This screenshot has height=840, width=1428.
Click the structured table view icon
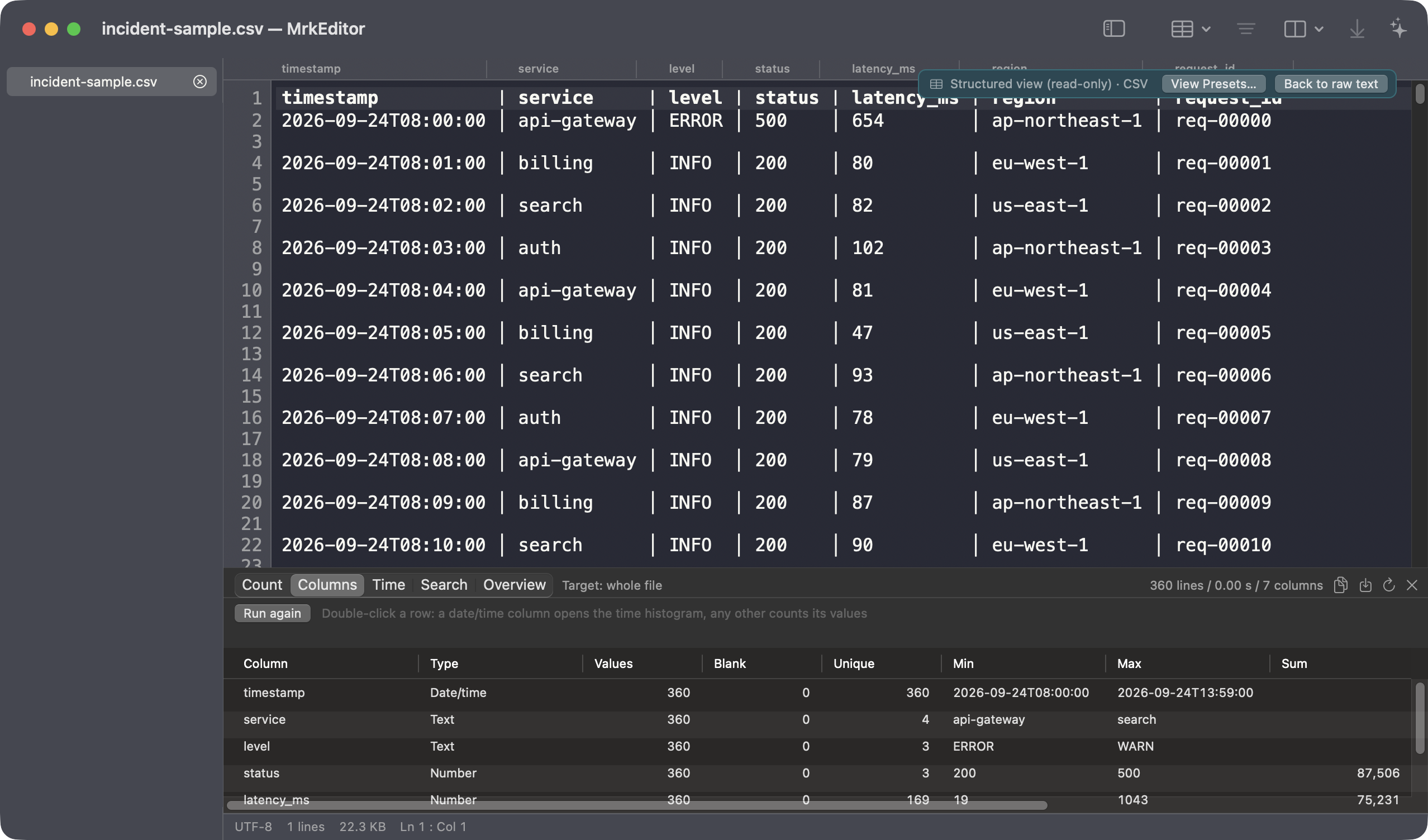click(x=1182, y=28)
